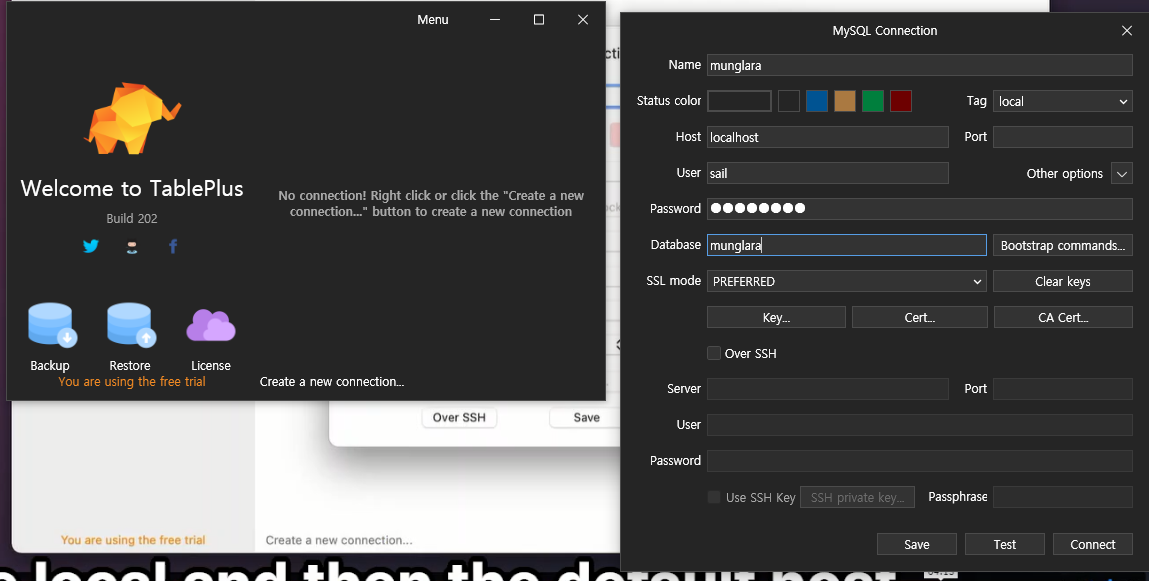Click the Create a new connection link

[x=331, y=381]
